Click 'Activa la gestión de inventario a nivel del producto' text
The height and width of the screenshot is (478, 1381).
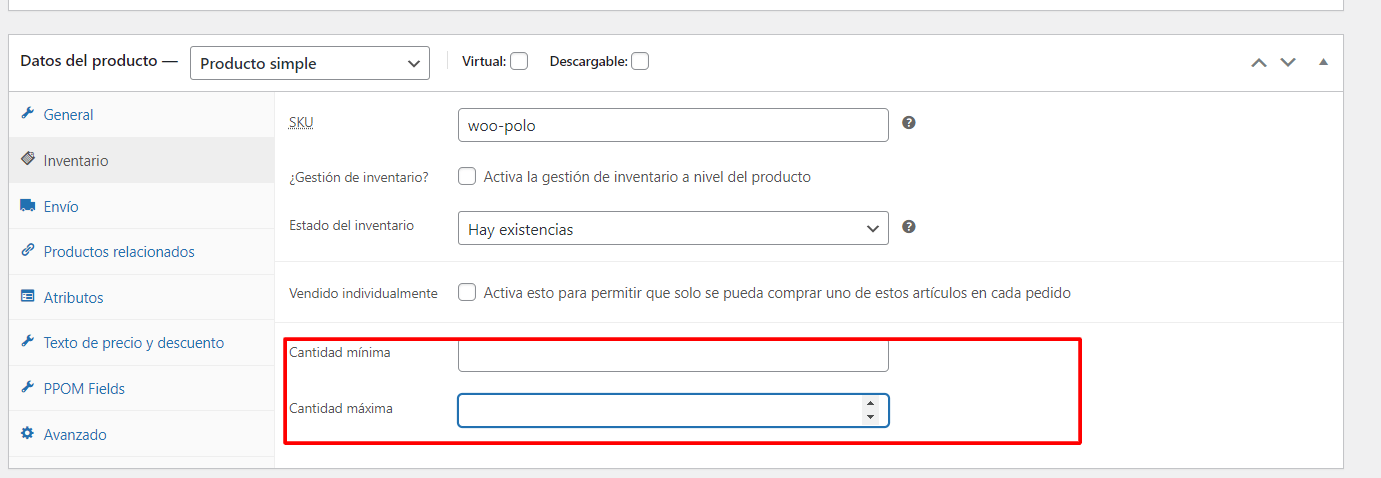647,177
